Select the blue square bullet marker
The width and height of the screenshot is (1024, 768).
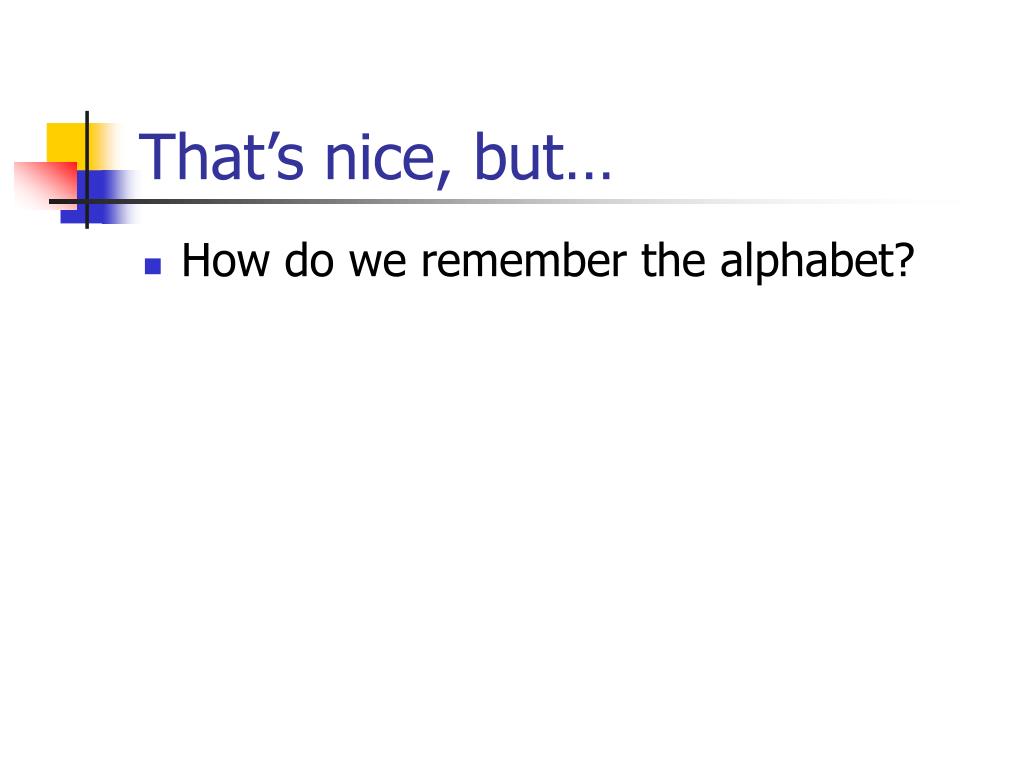(153, 266)
